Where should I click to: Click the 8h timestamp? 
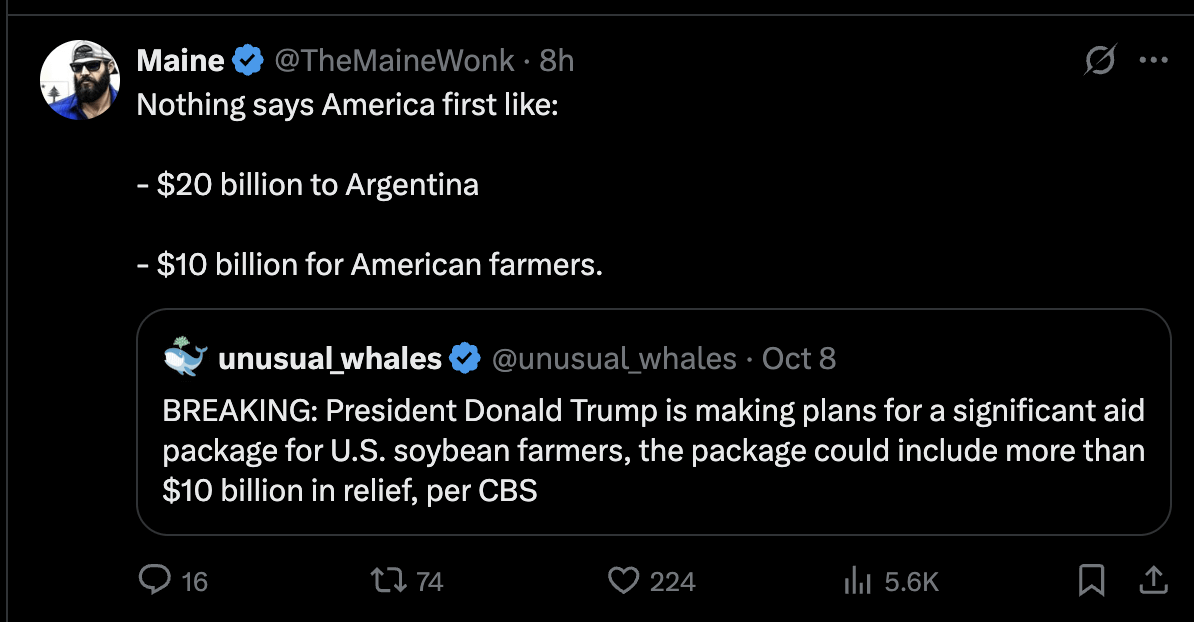click(x=557, y=61)
